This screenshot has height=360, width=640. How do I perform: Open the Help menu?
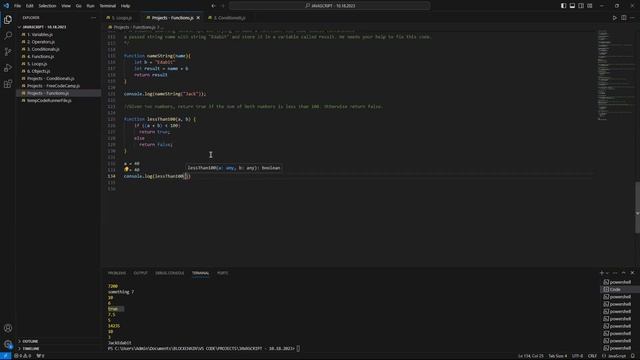[x=125, y=6]
